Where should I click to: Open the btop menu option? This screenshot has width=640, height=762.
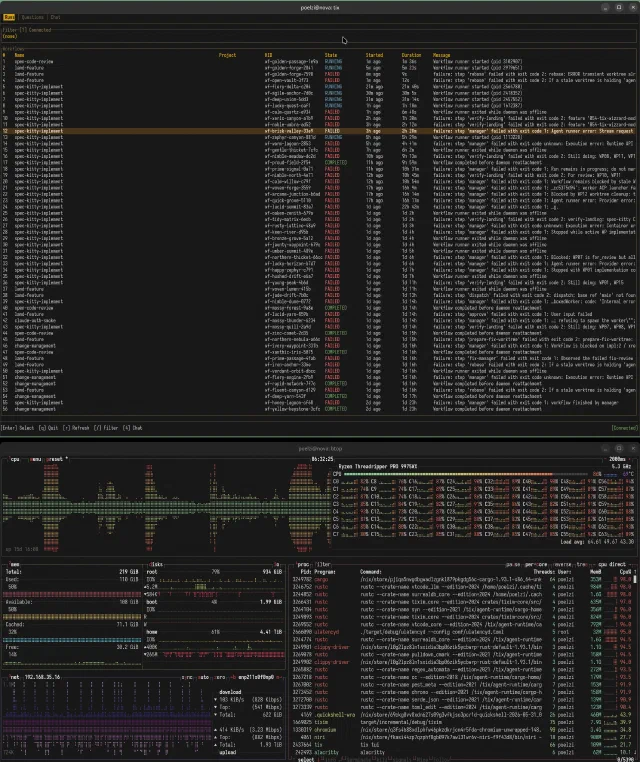point(35,459)
